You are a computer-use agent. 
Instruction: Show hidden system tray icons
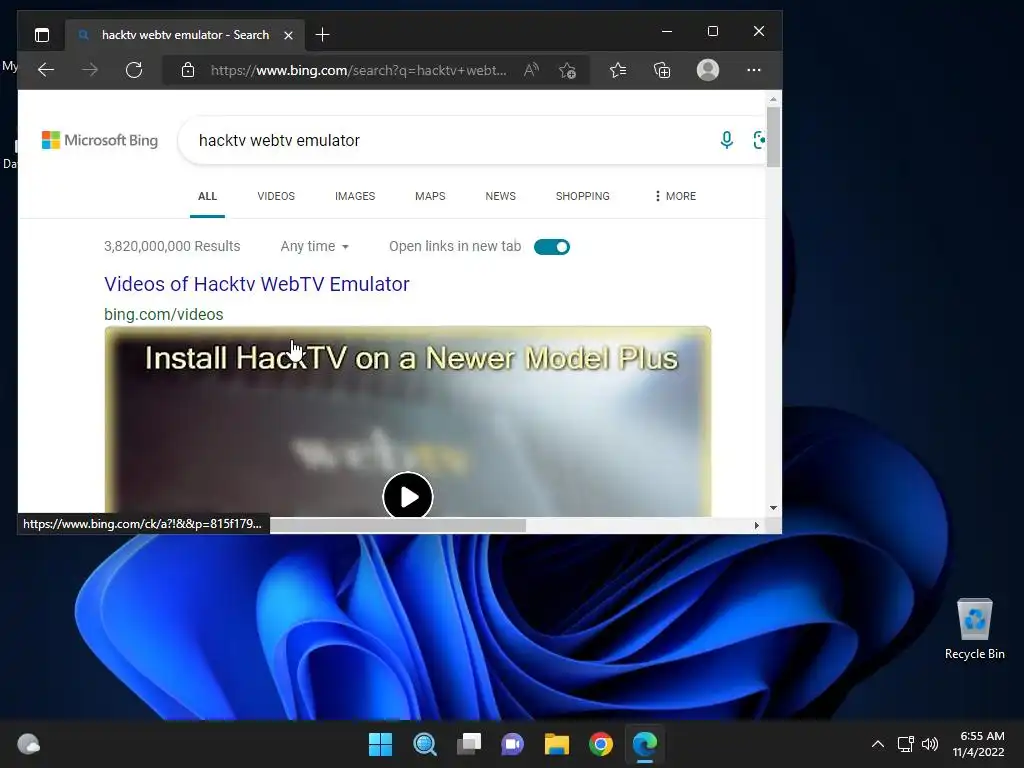878,744
